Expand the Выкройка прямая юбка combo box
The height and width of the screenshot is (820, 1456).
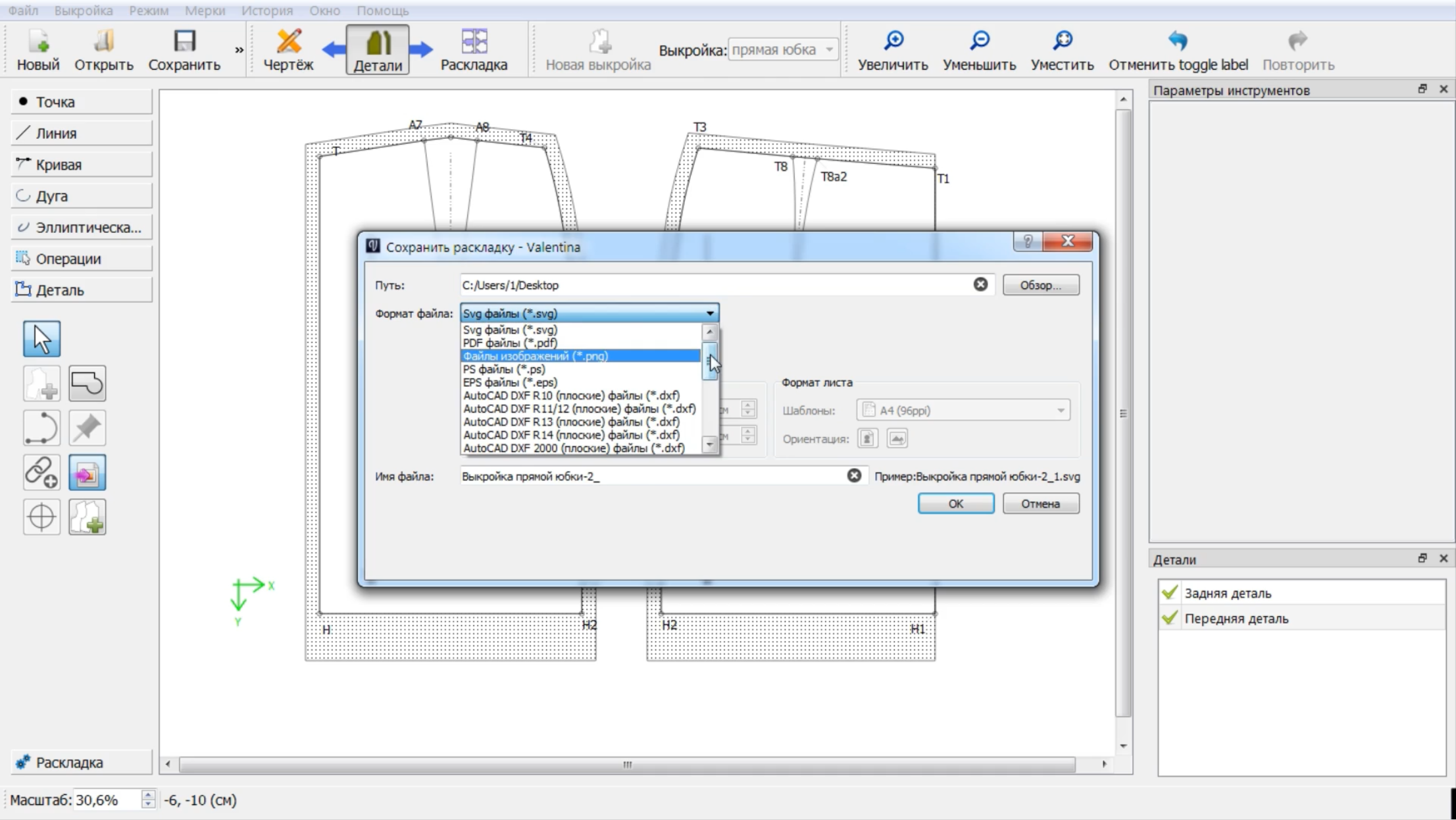[x=783, y=49]
